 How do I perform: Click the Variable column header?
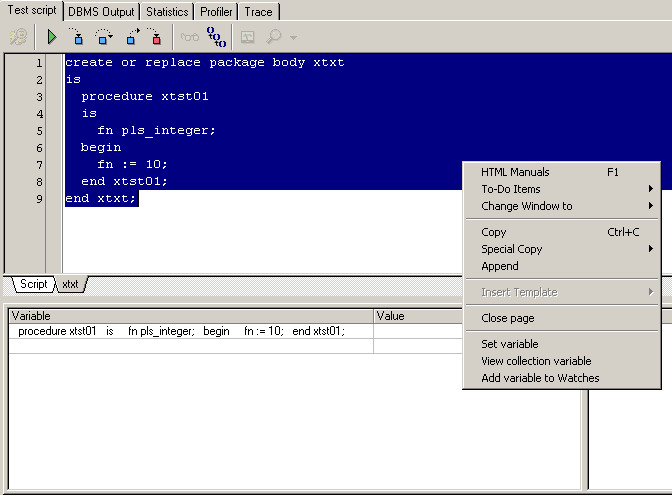pos(191,316)
